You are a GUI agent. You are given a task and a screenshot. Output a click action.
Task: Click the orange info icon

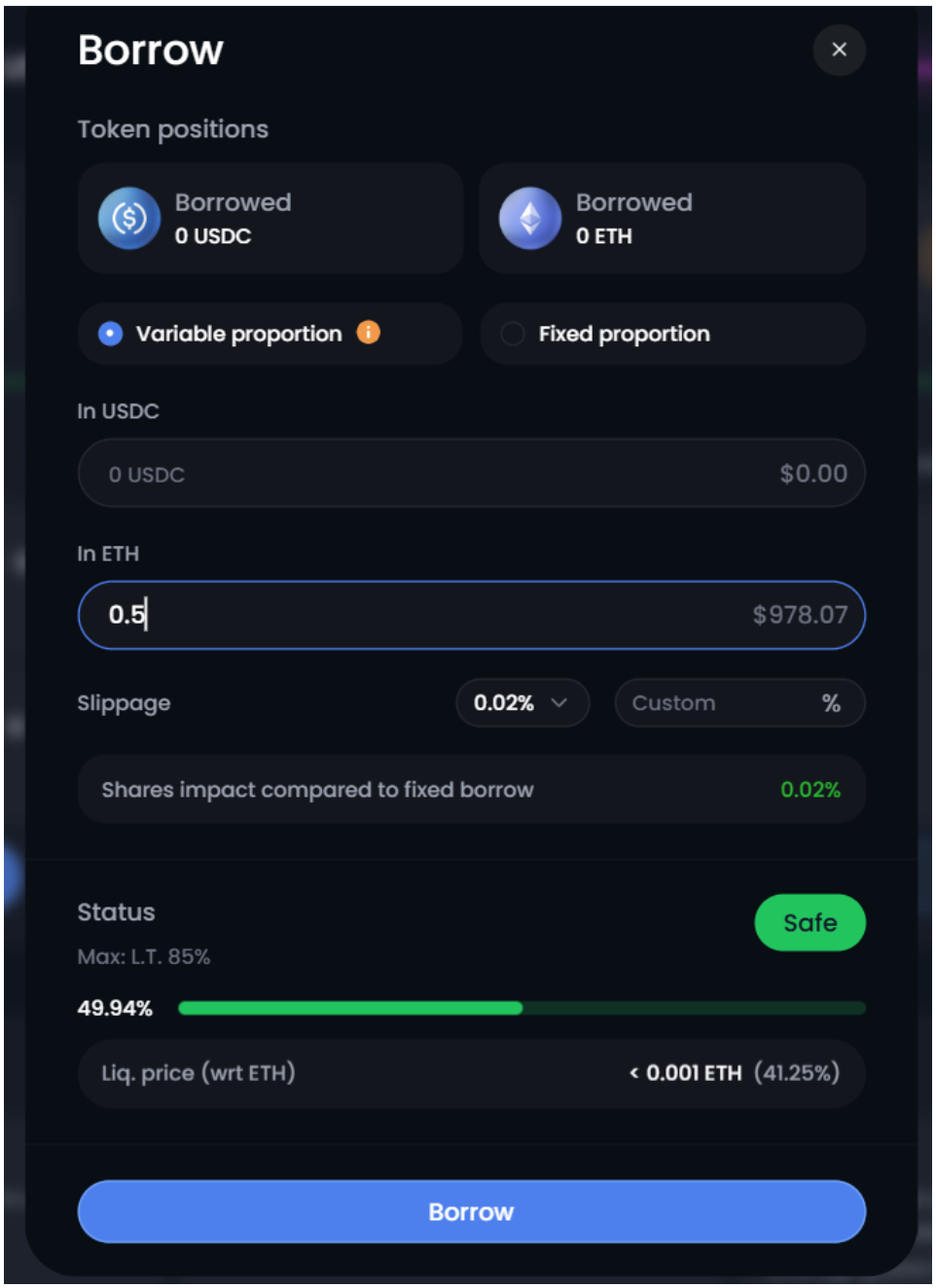(x=369, y=333)
